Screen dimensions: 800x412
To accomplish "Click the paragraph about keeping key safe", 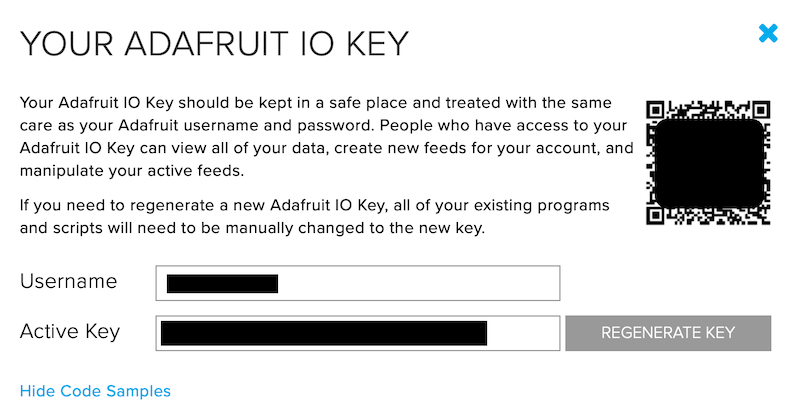I will [x=327, y=137].
